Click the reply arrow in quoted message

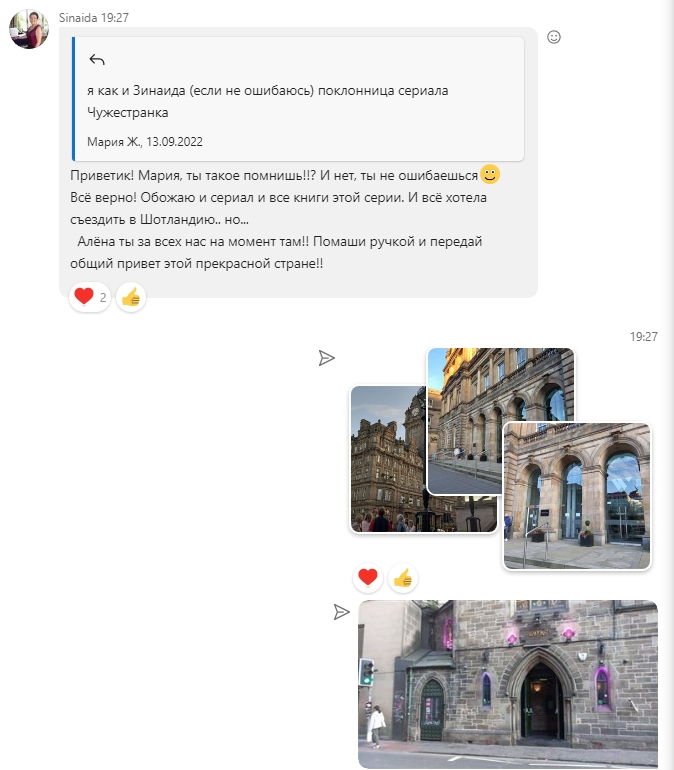[97, 60]
